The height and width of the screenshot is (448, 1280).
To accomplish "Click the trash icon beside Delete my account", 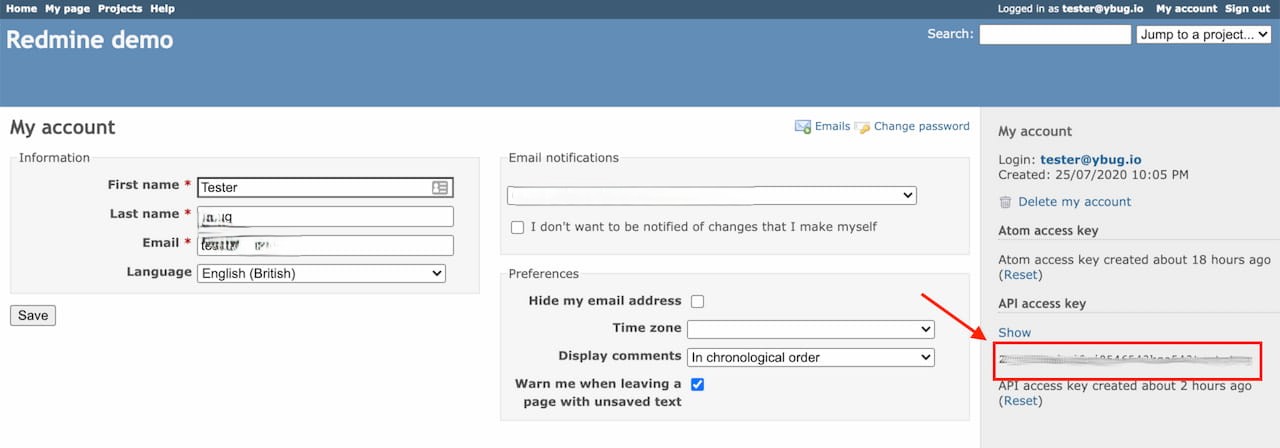I will 1006,202.
